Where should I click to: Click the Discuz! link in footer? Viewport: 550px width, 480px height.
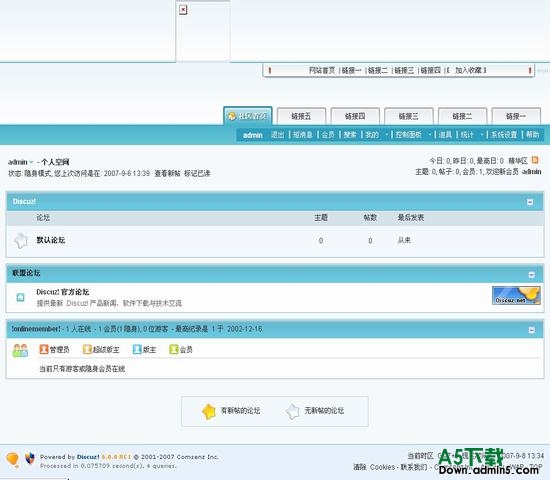(x=88, y=457)
